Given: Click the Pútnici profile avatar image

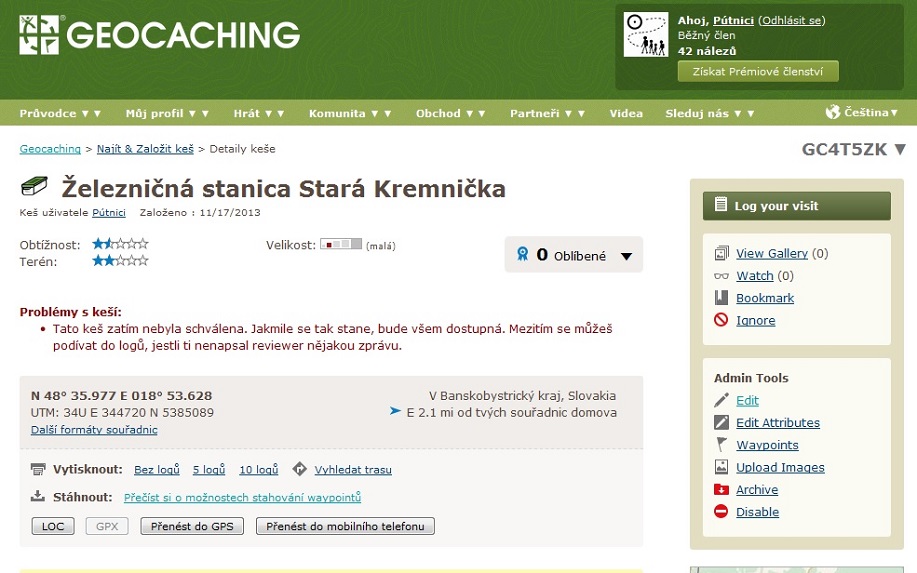Looking at the screenshot, I should pos(646,35).
